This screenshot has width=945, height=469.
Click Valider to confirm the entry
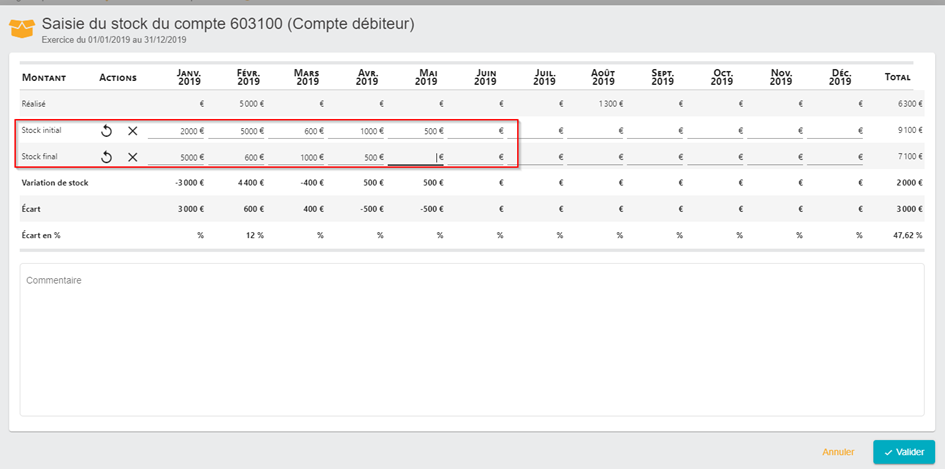point(904,452)
